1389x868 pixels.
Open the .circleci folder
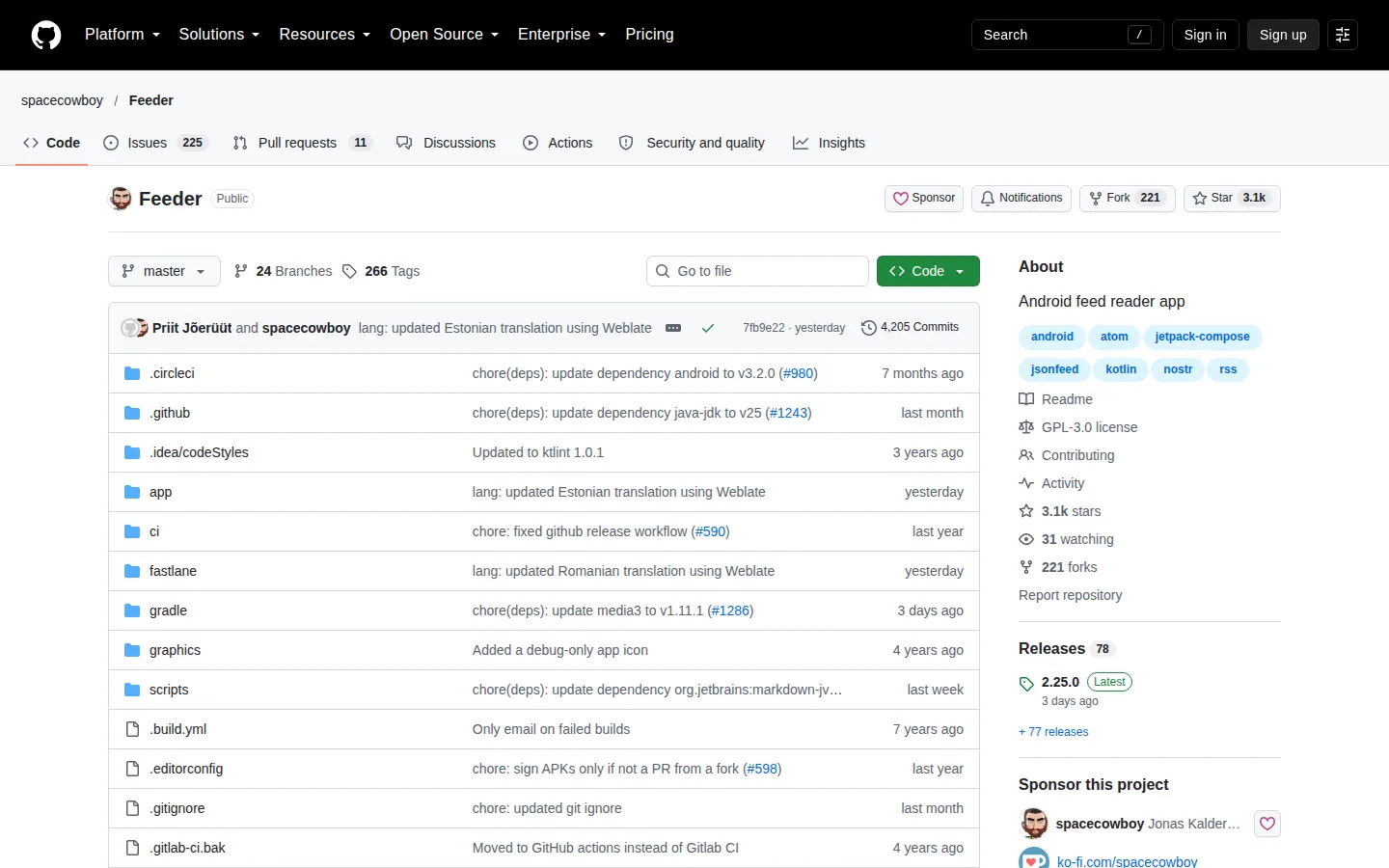[x=172, y=373]
